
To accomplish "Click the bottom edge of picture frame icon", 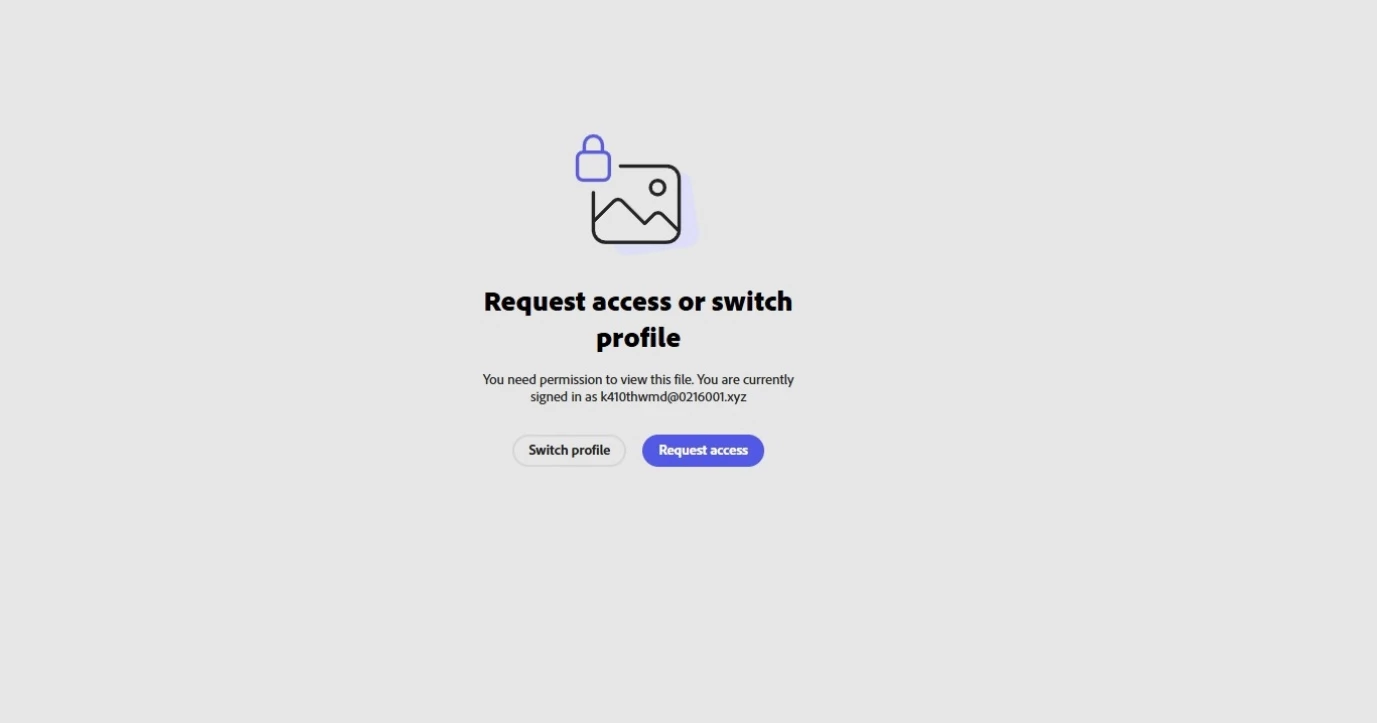I will pos(636,242).
